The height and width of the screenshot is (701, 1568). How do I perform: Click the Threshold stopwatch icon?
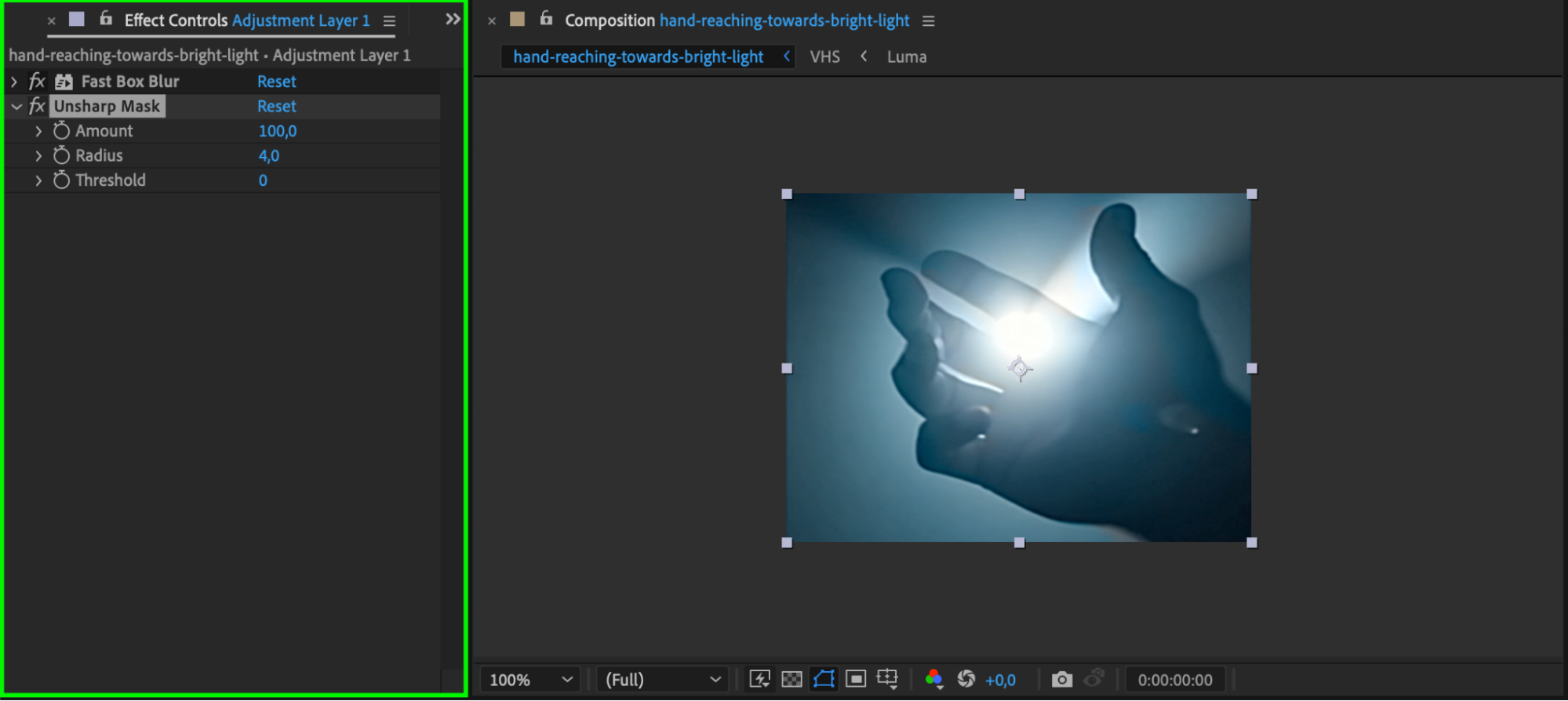tap(61, 180)
